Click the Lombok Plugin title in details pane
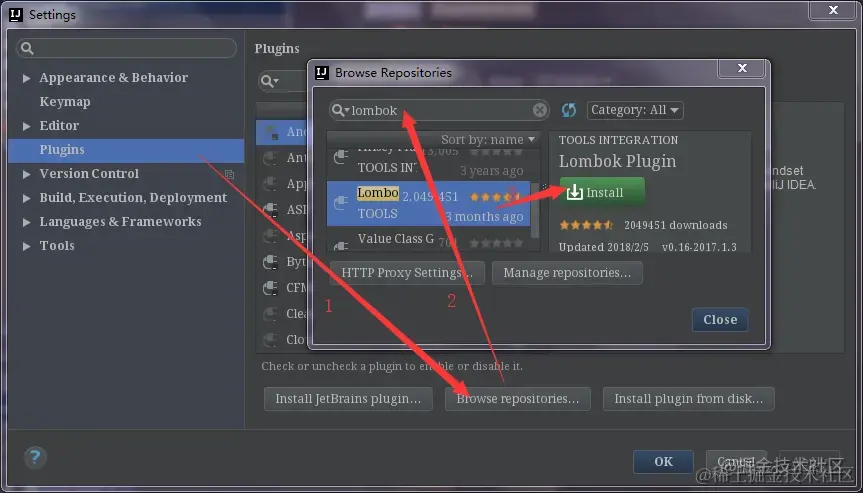This screenshot has height=493, width=863. click(x=617, y=161)
